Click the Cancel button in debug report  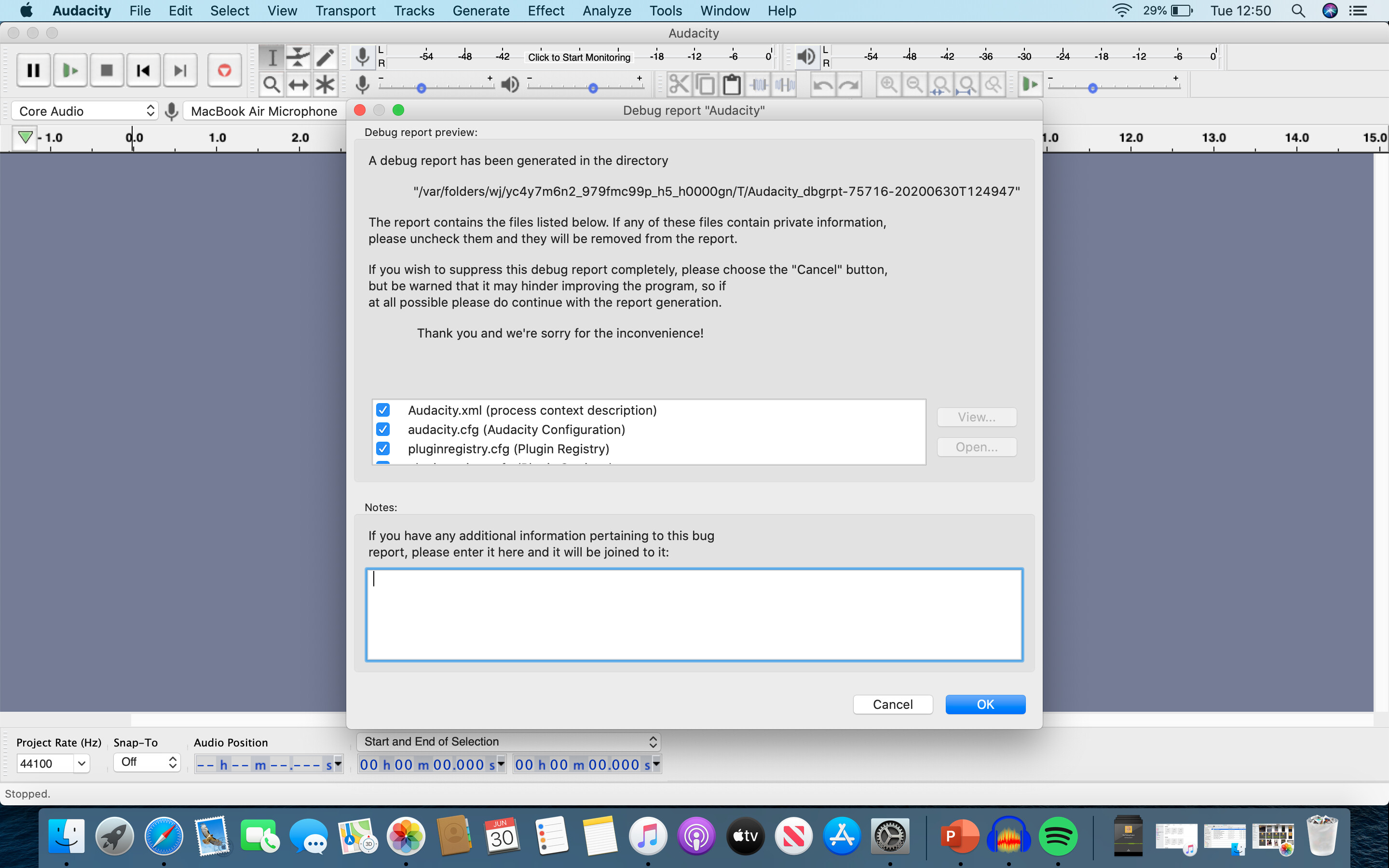(893, 705)
